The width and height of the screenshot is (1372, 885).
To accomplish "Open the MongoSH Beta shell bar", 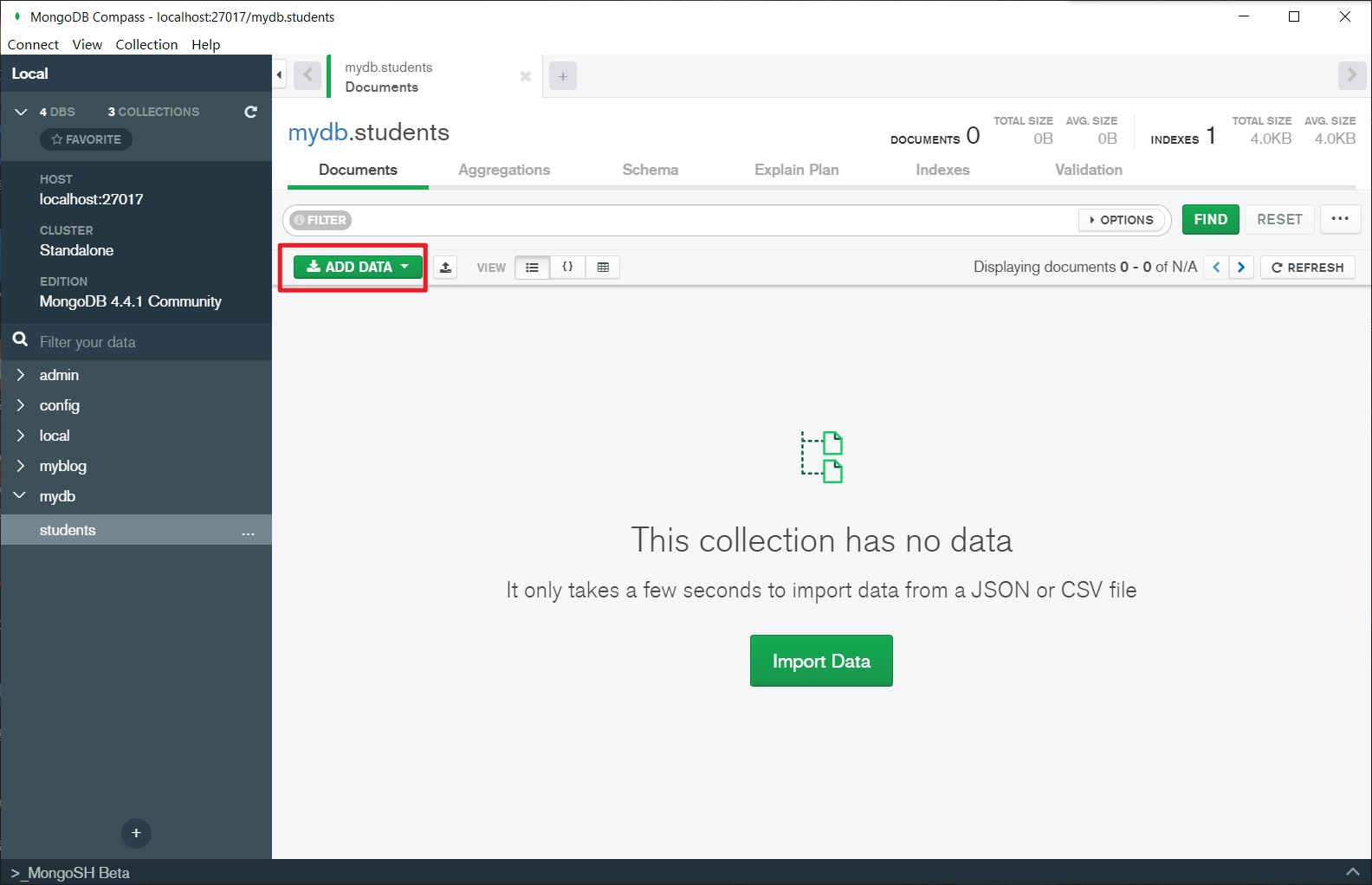I will coord(686,872).
